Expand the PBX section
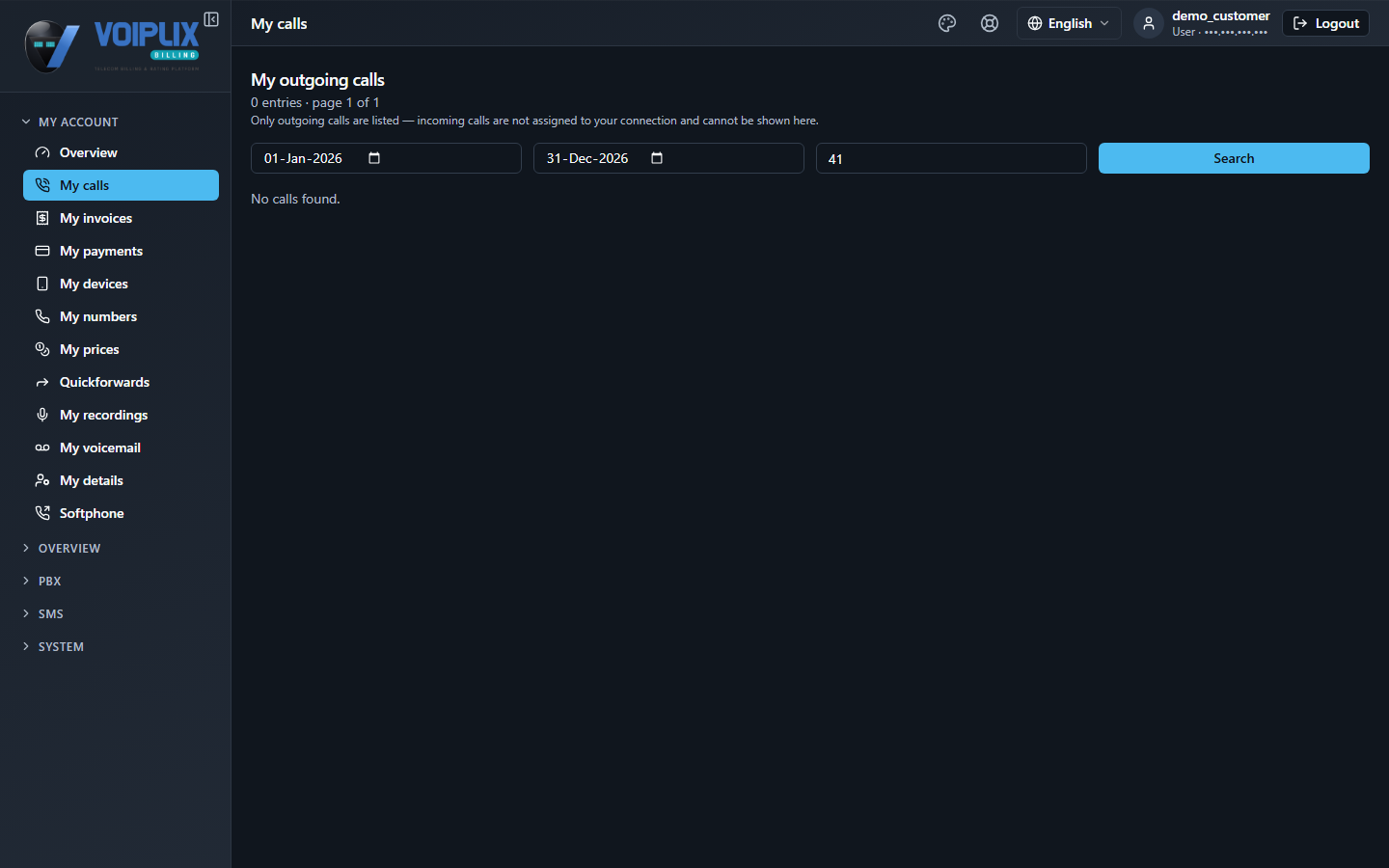This screenshot has height=868, width=1389. coord(41,581)
